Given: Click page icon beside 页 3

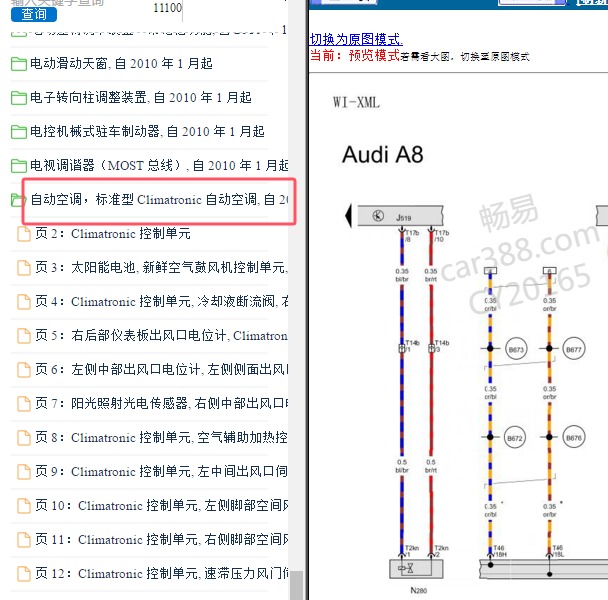Looking at the screenshot, I should [24, 268].
